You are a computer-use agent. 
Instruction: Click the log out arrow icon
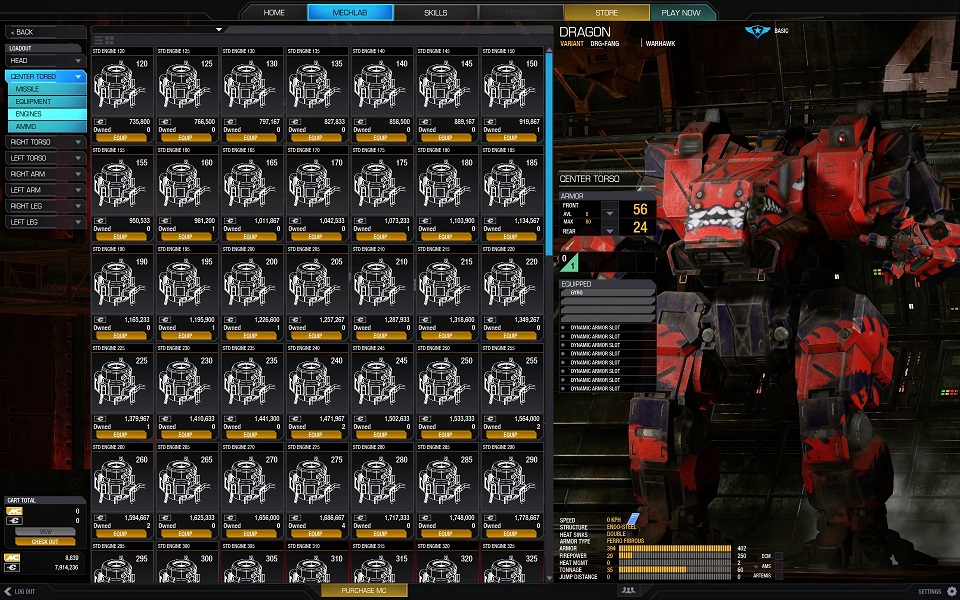tap(7, 591)
